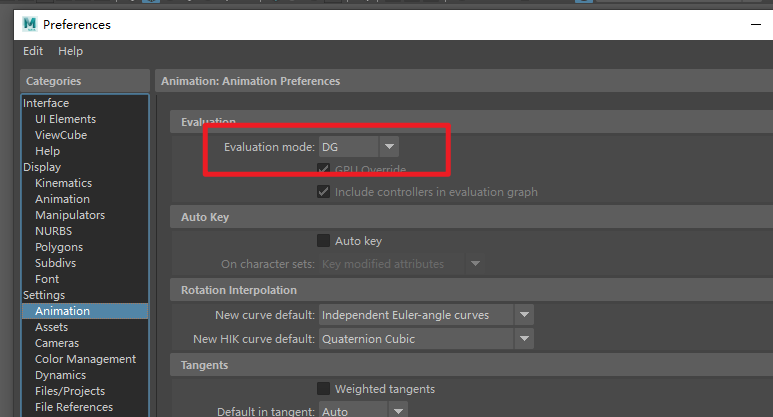This screenshot has width=773, height=417.
Task: Enable Weighted tangents checkbox
Action: click(x=323, y=389)
